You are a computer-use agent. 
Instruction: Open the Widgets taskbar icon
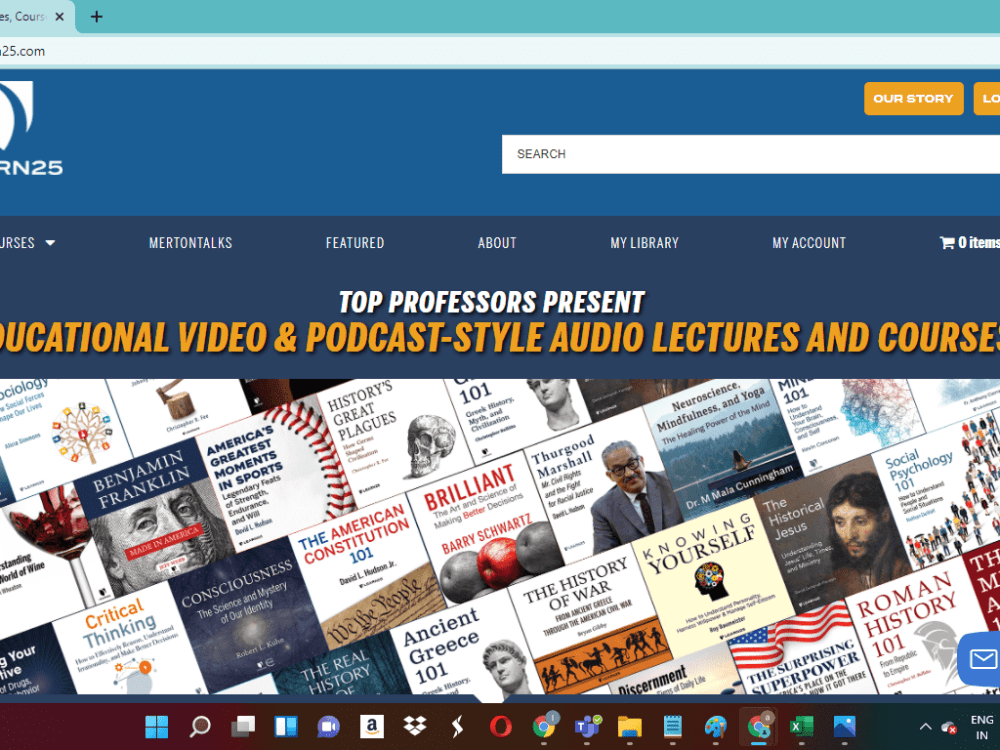coord(286,726)
